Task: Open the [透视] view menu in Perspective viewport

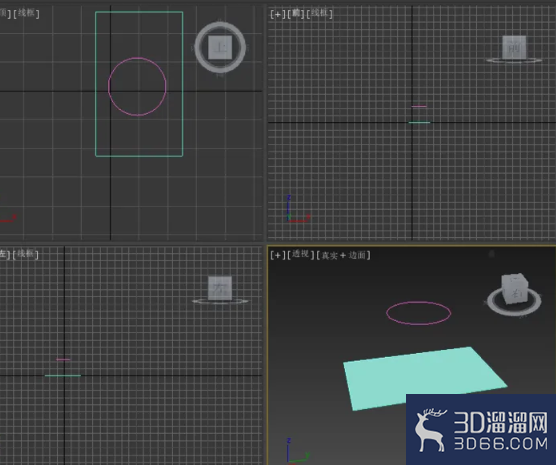Action: click(301, 254)
